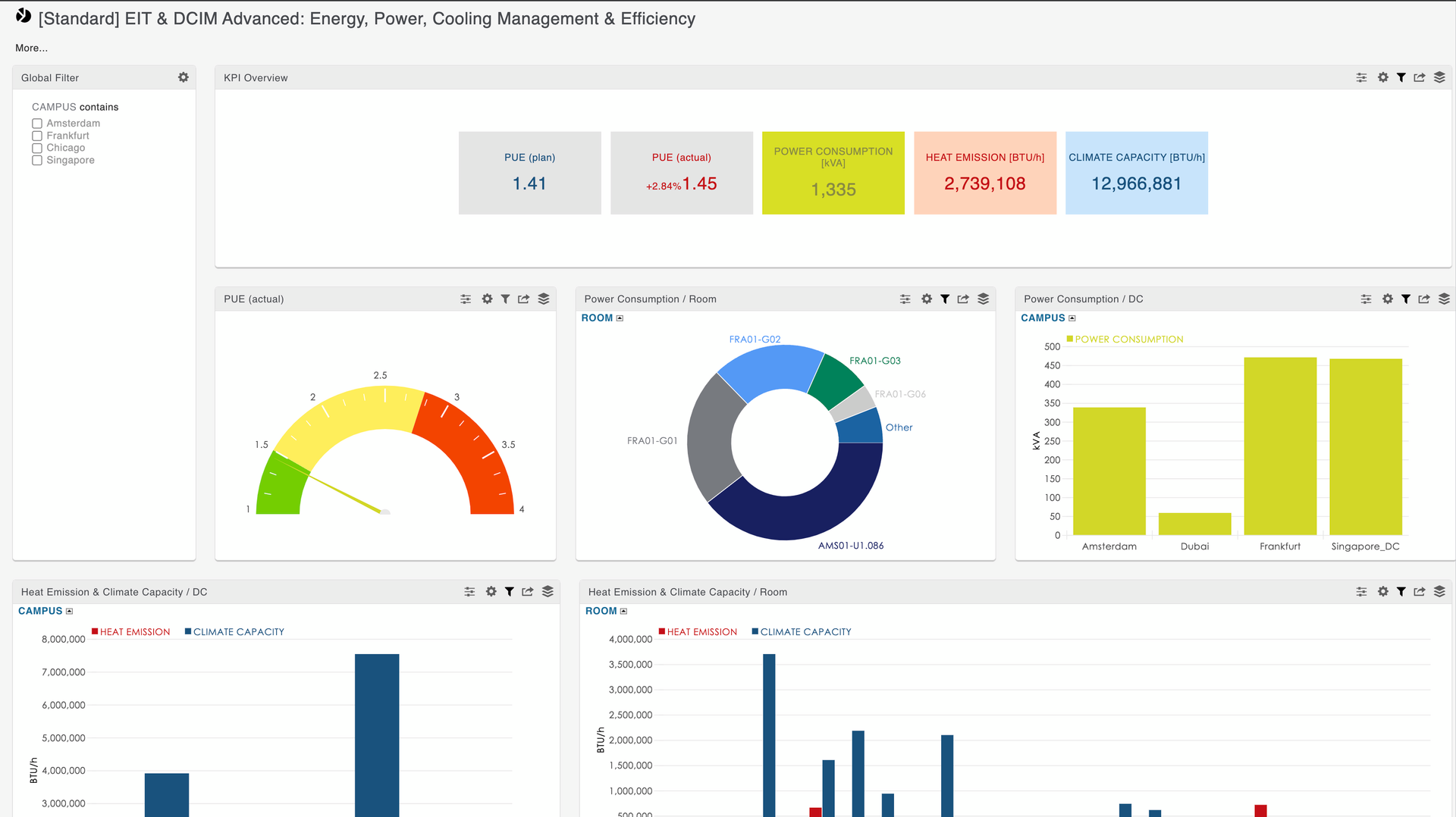Select the AMS01-U1.086 donut segment
This screenshot has height=817, width=1456.
coord(804,508)
